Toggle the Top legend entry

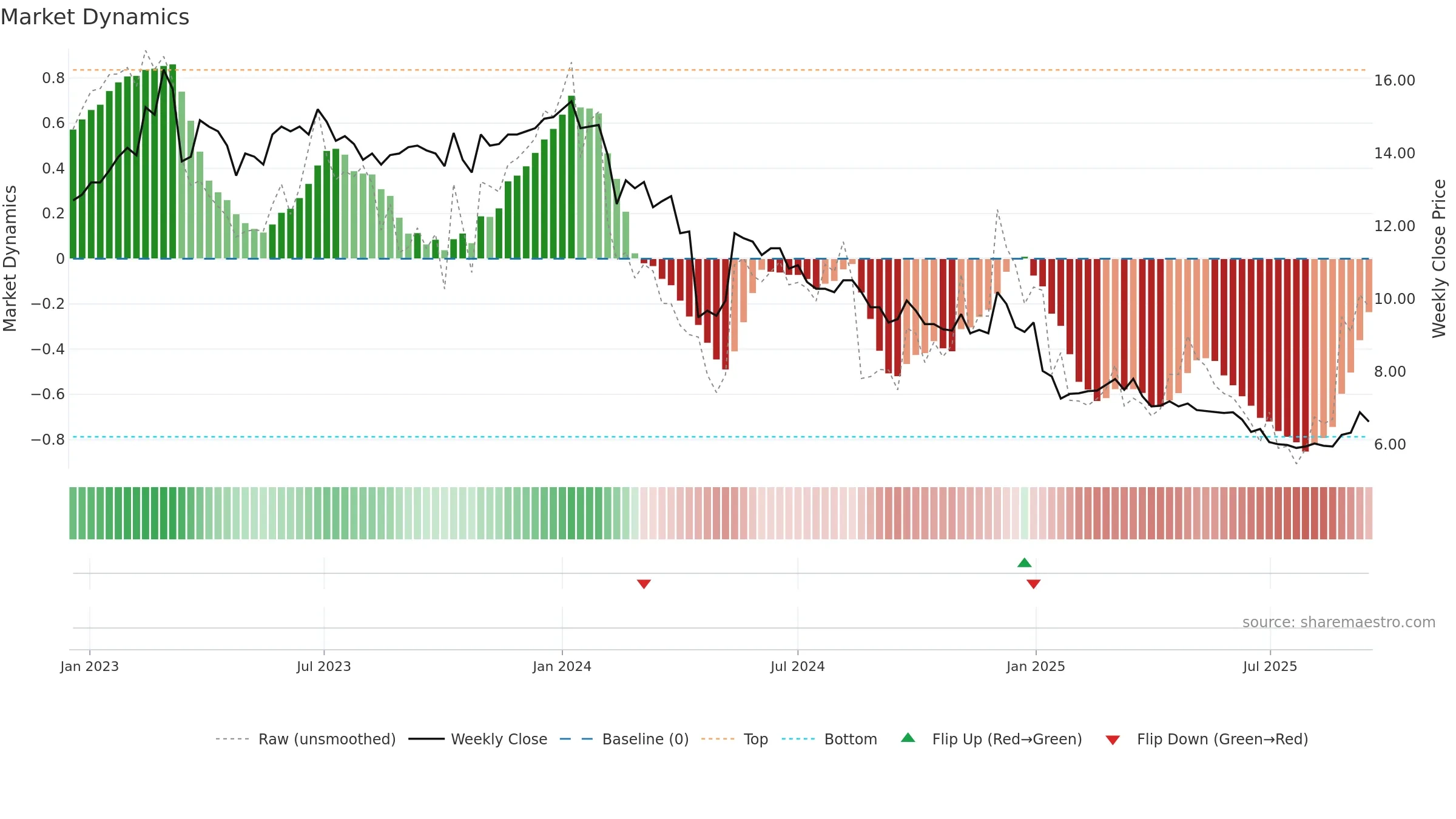pos(735,739)
